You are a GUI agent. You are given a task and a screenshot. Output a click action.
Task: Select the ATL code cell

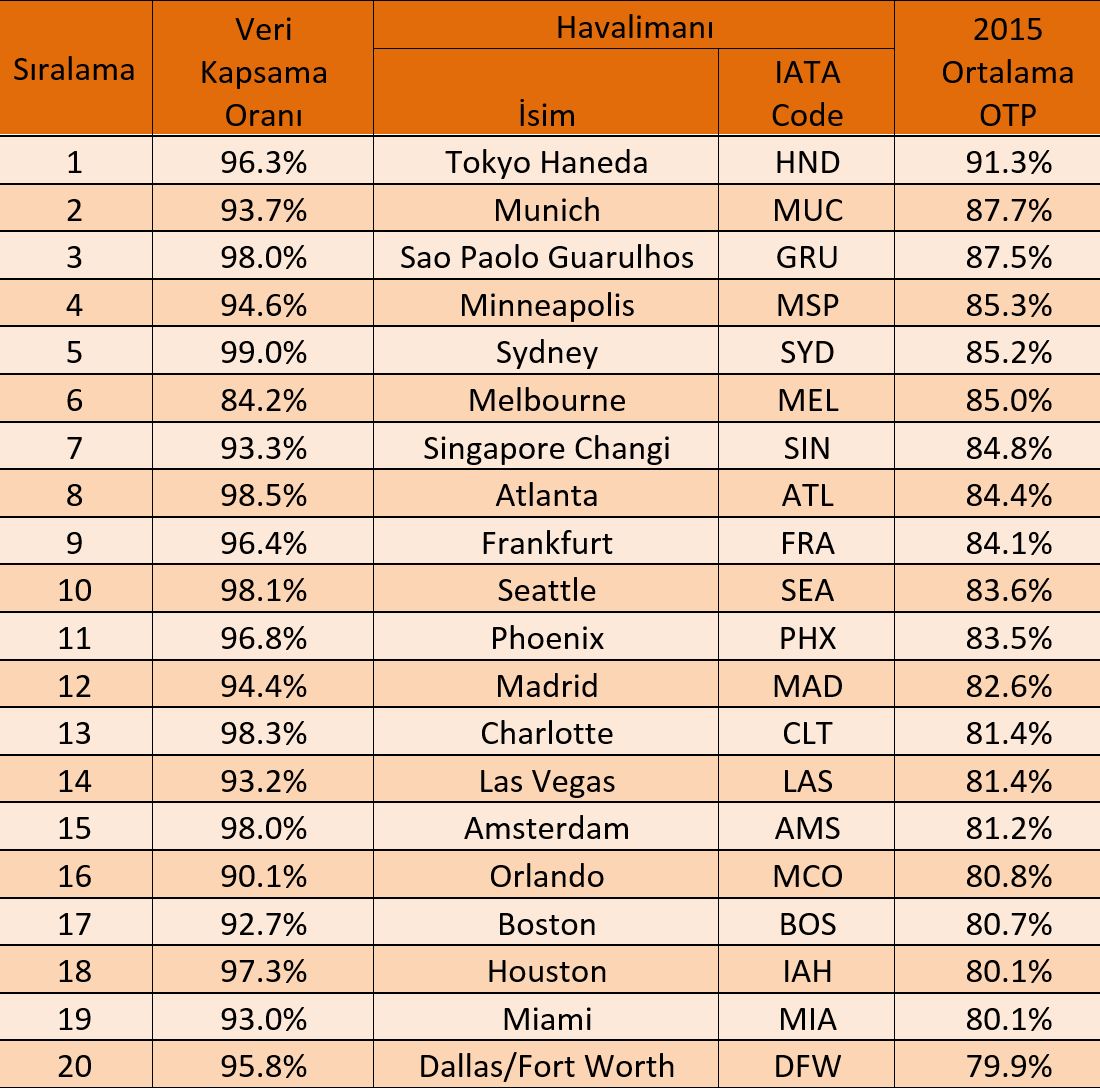807,494
